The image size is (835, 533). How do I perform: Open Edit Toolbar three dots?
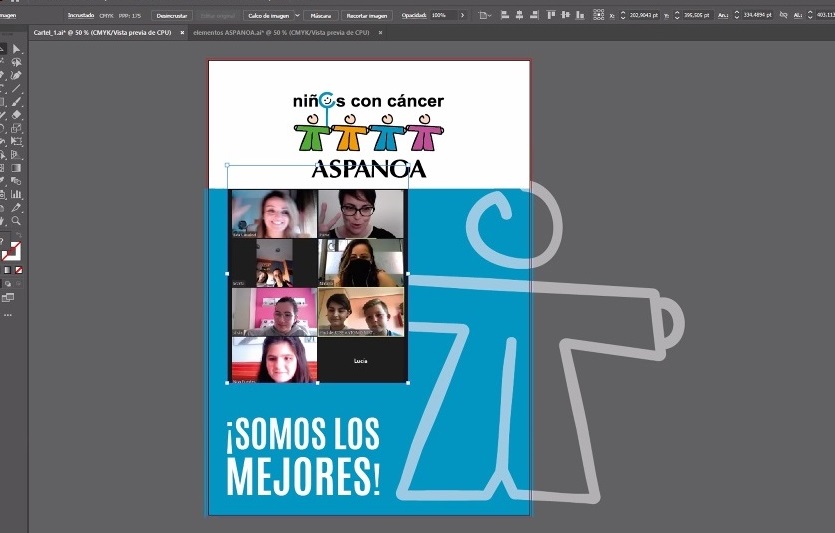[x=8, y=315]
